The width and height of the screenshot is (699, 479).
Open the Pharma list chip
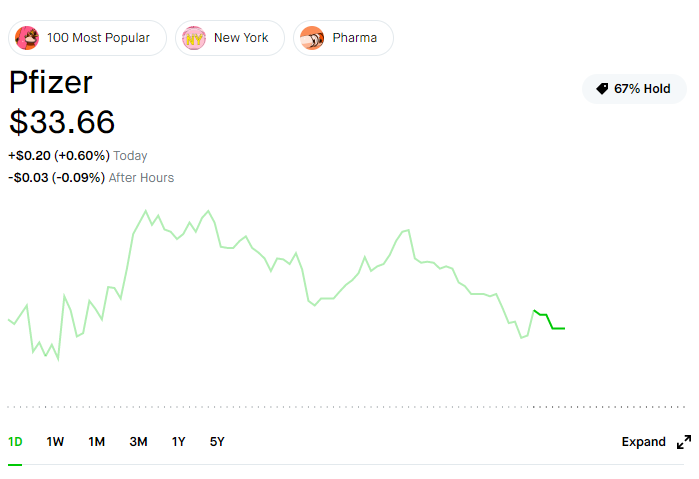[343, 38]
